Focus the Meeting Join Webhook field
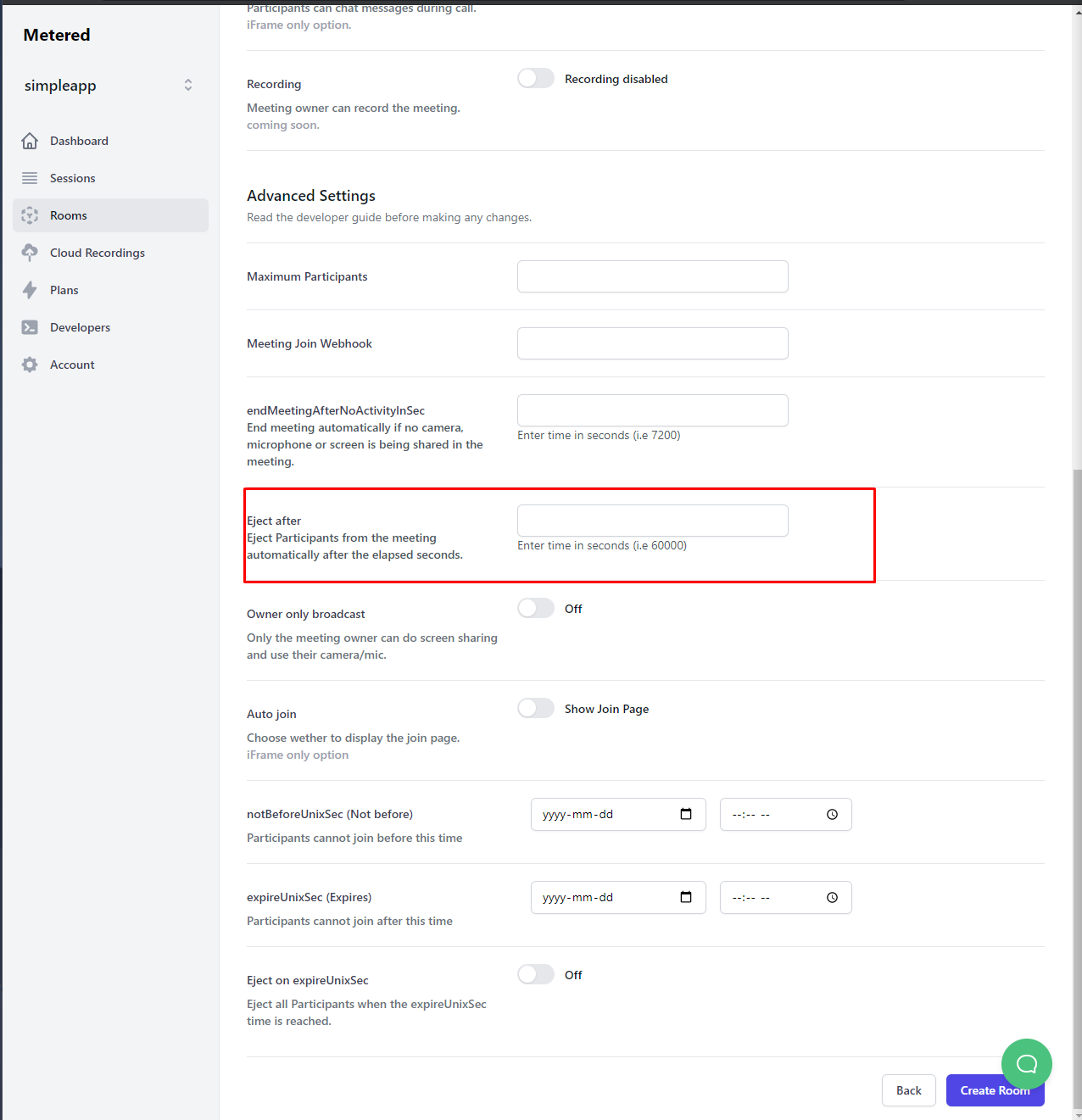 click(x=653, y=343)
